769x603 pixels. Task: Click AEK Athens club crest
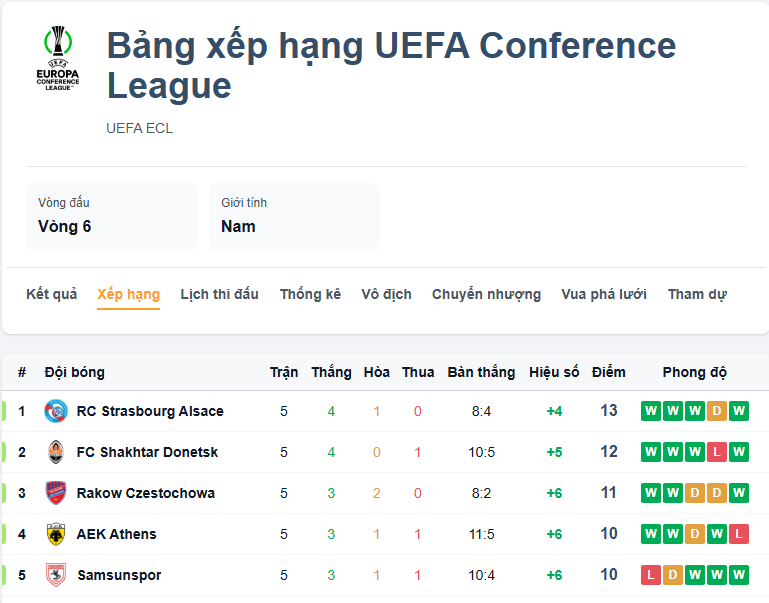coord(56,534)
